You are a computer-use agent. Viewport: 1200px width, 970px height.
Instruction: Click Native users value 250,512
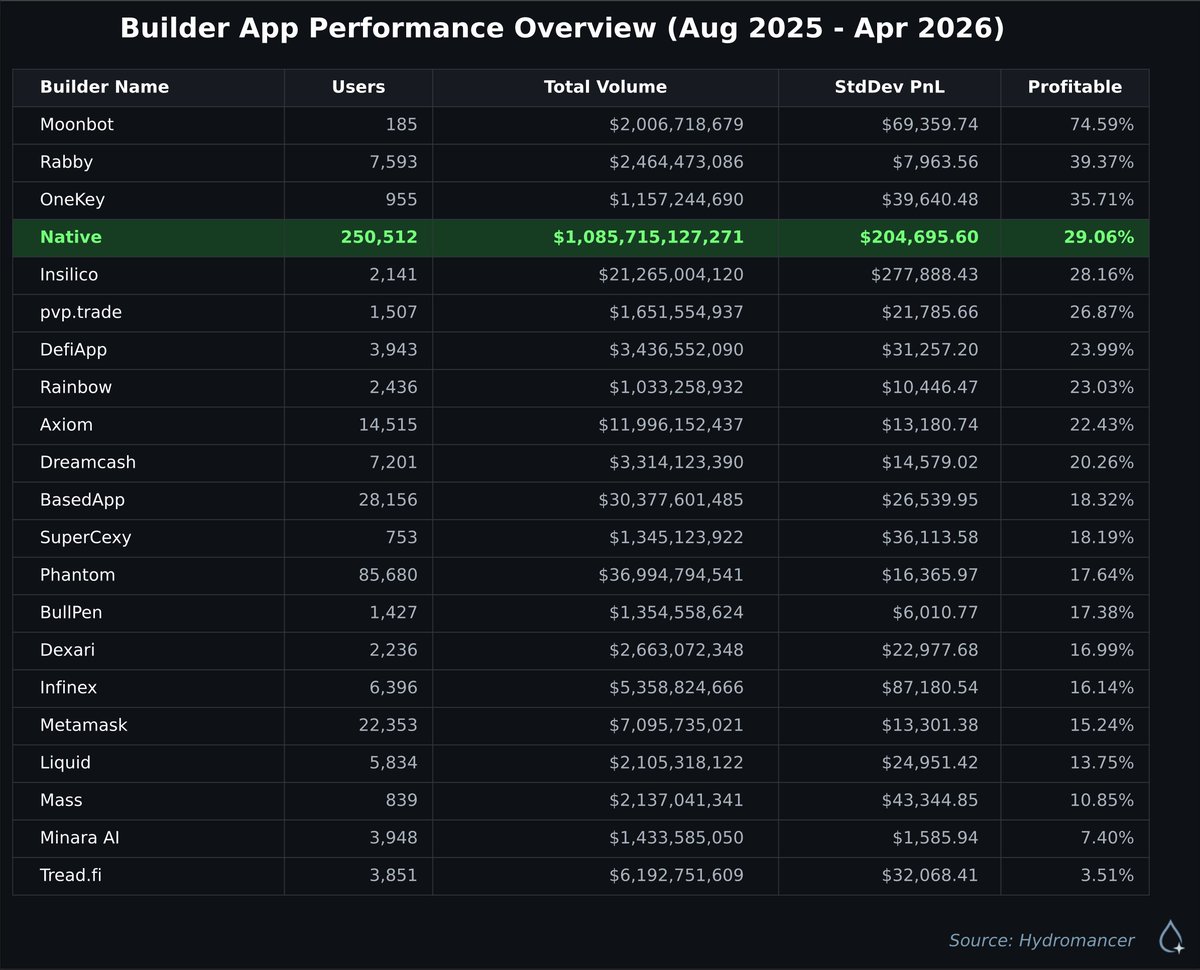pyautogui.click(x=379, y=237)
